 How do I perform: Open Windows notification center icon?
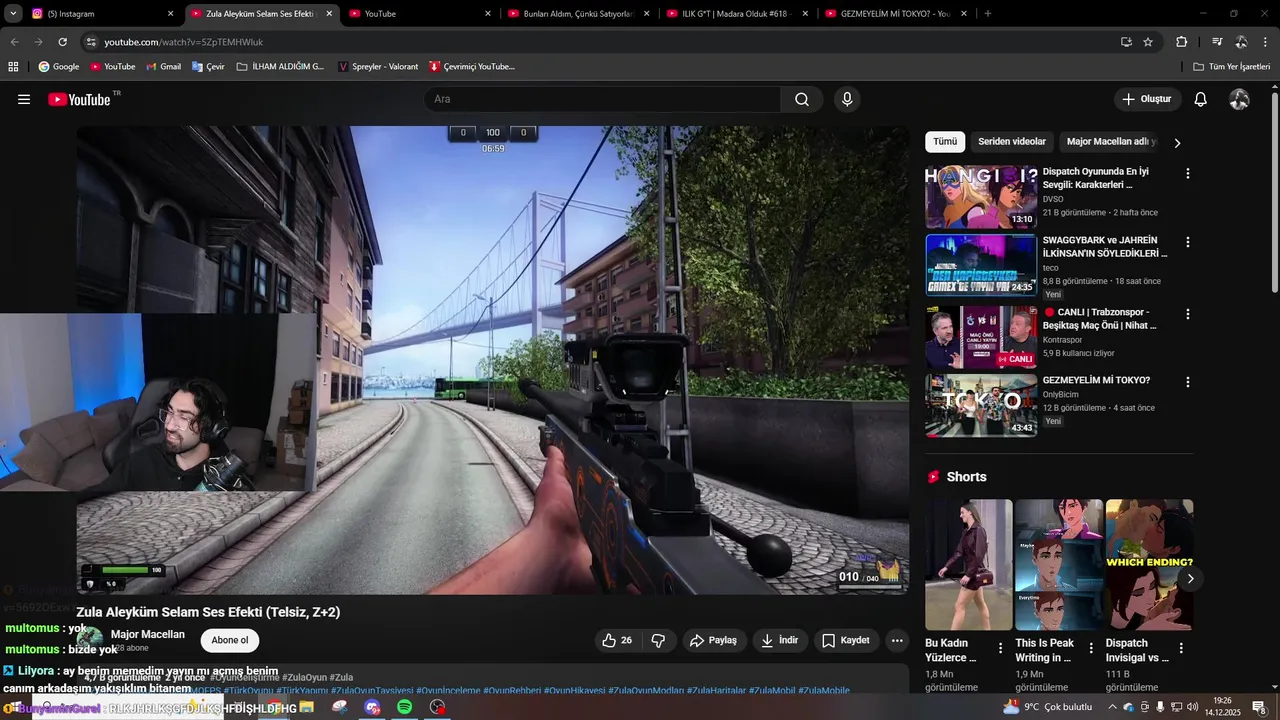pos(1259,707)
